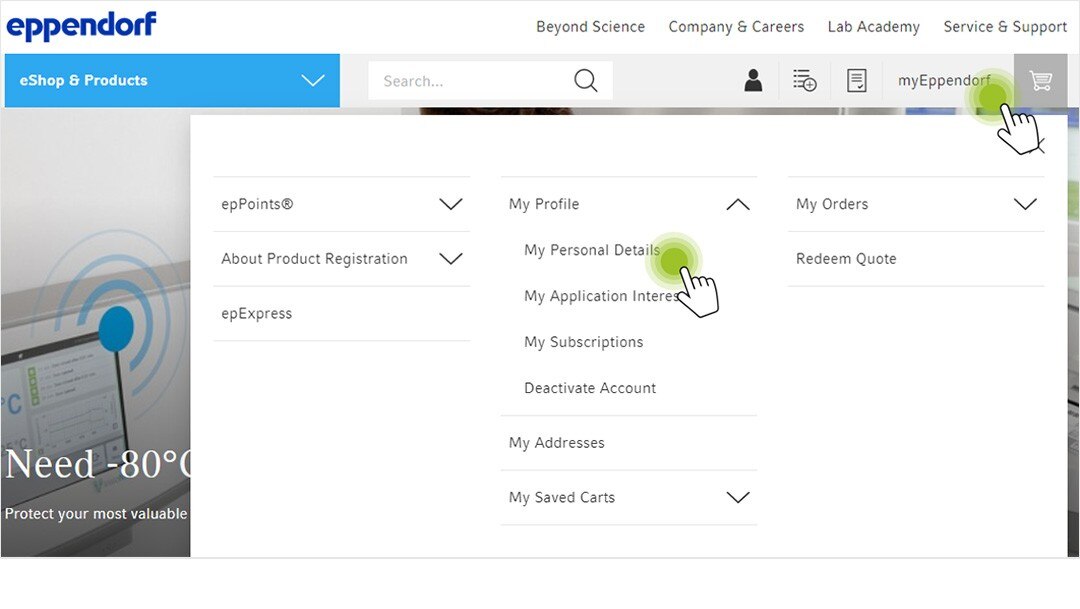Go to Lab Academy
Screen dimensions: 1080x609
click(873, 27)
